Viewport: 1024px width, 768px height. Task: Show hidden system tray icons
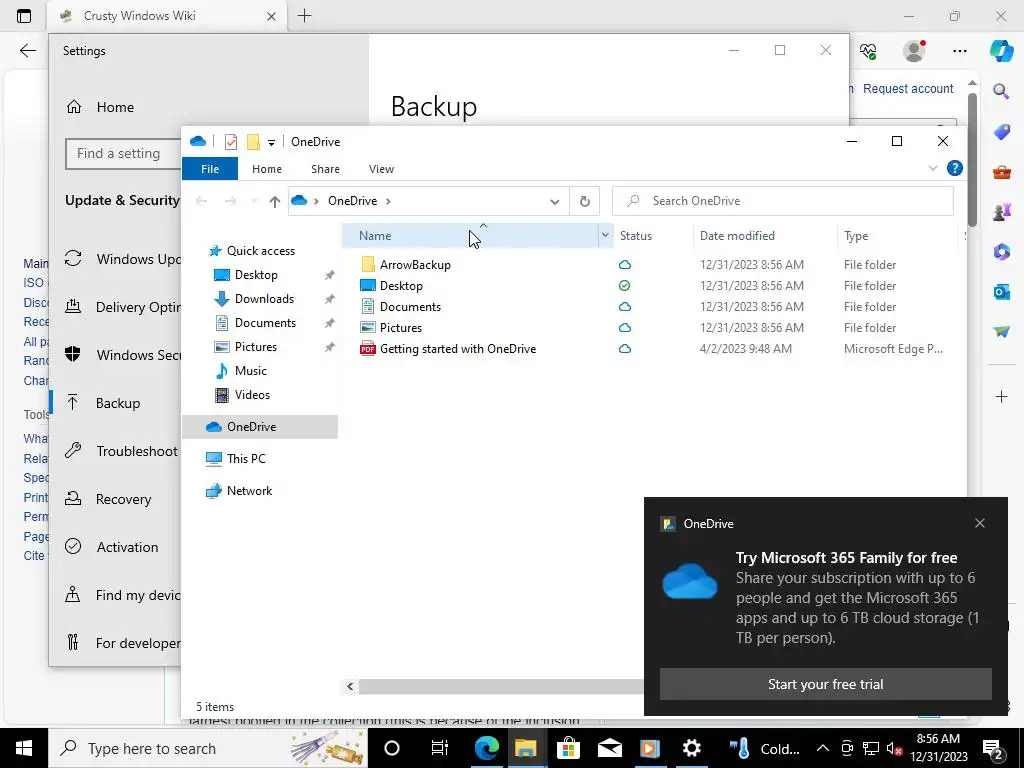[823, 748]
